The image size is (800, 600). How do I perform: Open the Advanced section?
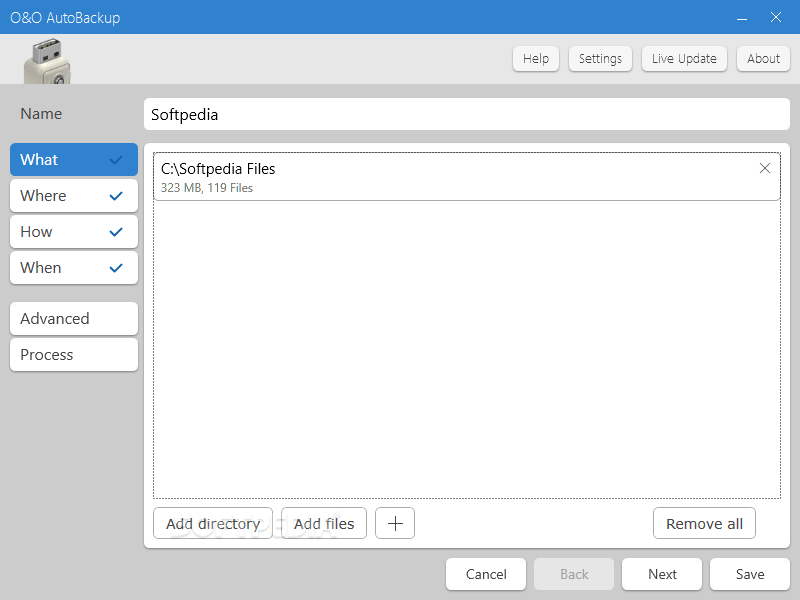click(74, 319)
